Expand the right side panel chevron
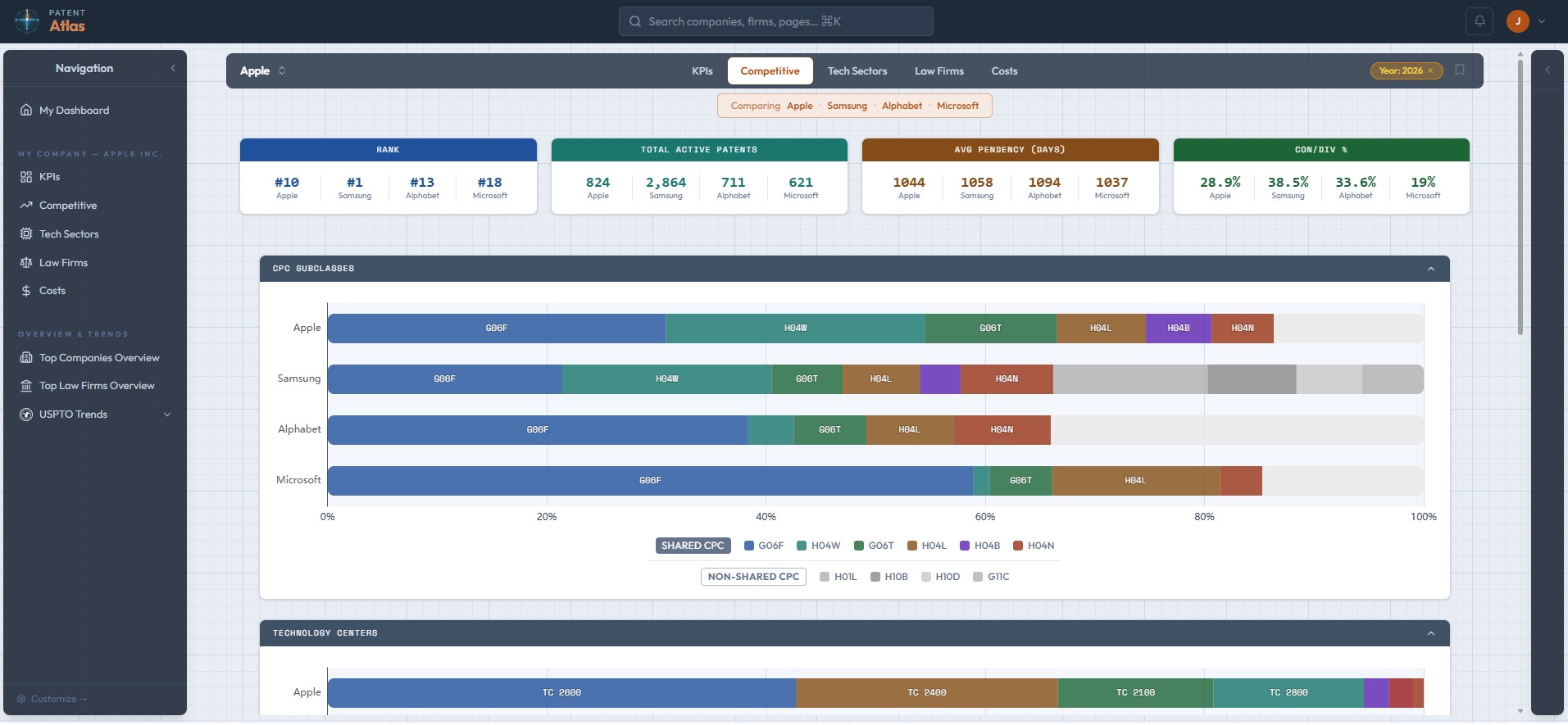 point(1548,70)
